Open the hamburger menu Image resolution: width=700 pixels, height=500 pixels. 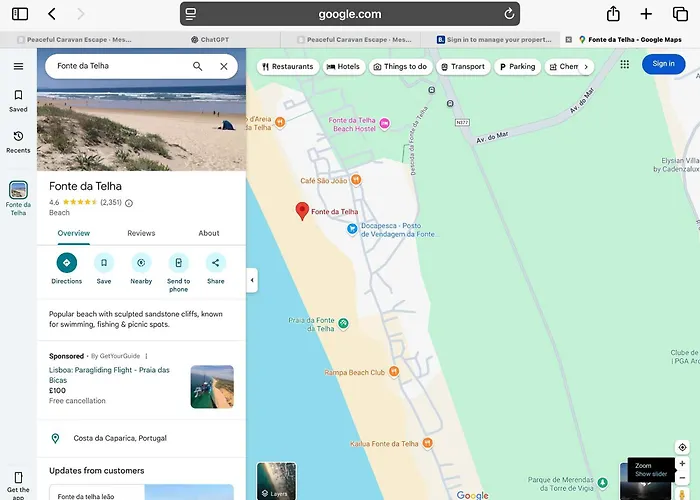click(18, 66)
